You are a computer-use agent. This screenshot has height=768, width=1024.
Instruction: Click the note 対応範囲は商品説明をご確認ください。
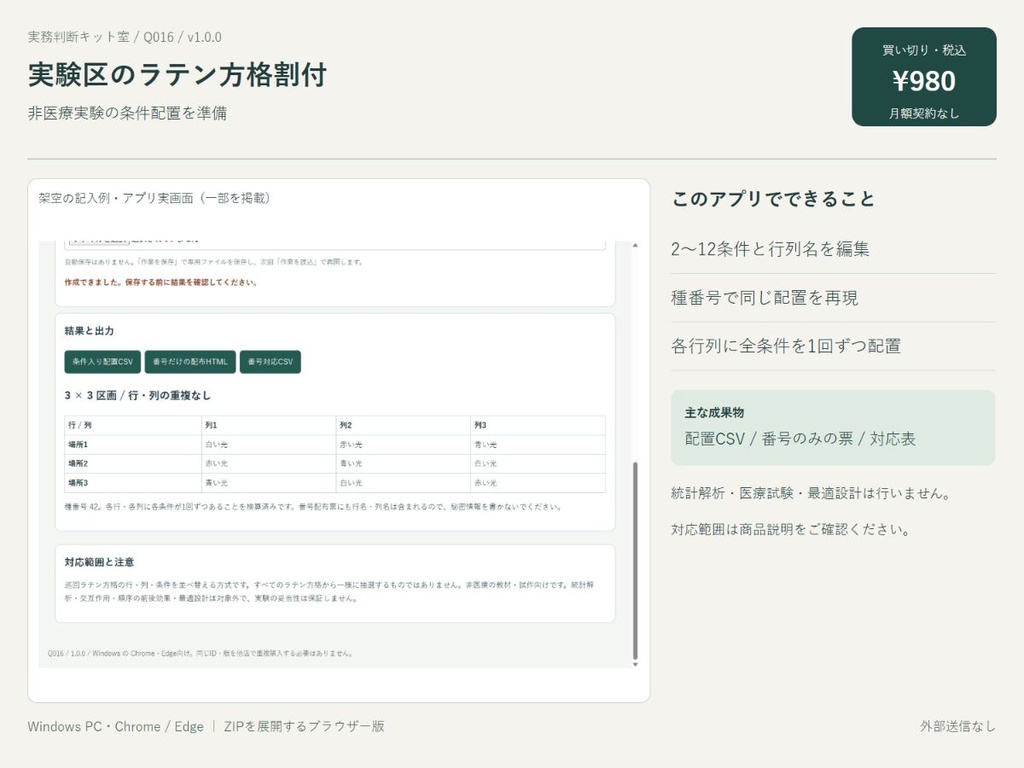[791, 530]
